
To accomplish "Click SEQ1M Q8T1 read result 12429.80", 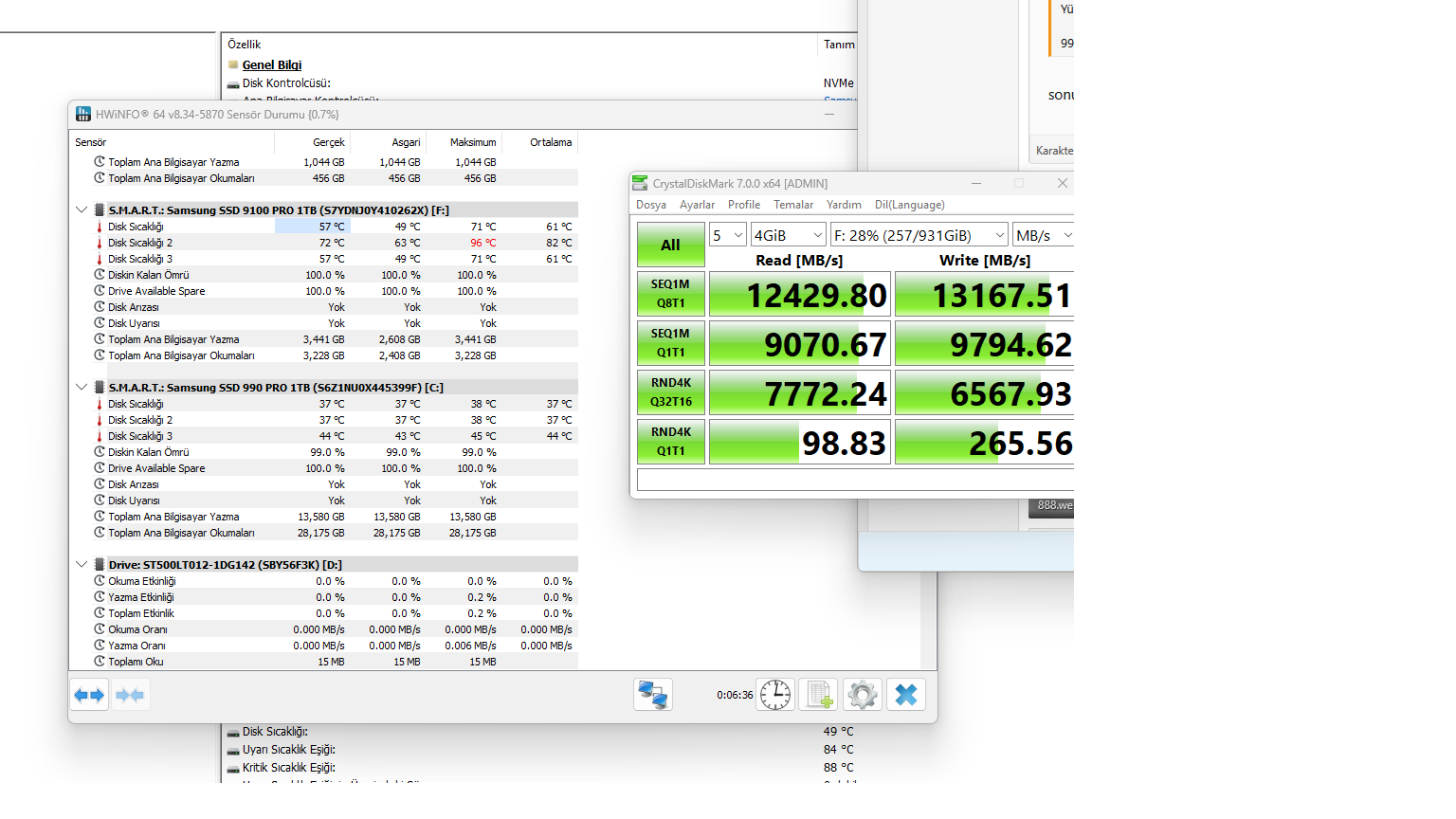I will pos(800,295).
